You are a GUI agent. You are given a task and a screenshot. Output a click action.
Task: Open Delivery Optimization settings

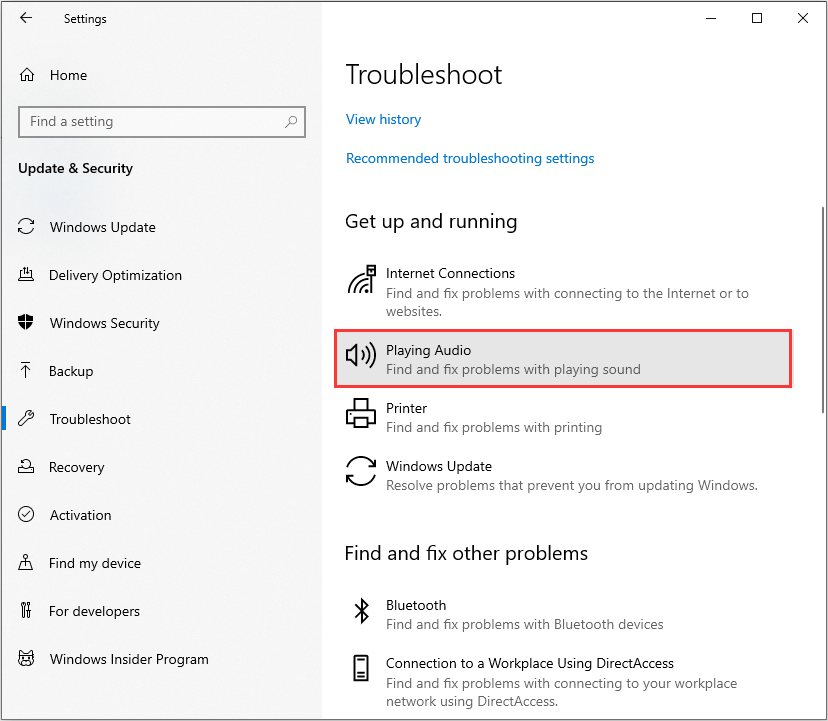click(x=115, y=275)
